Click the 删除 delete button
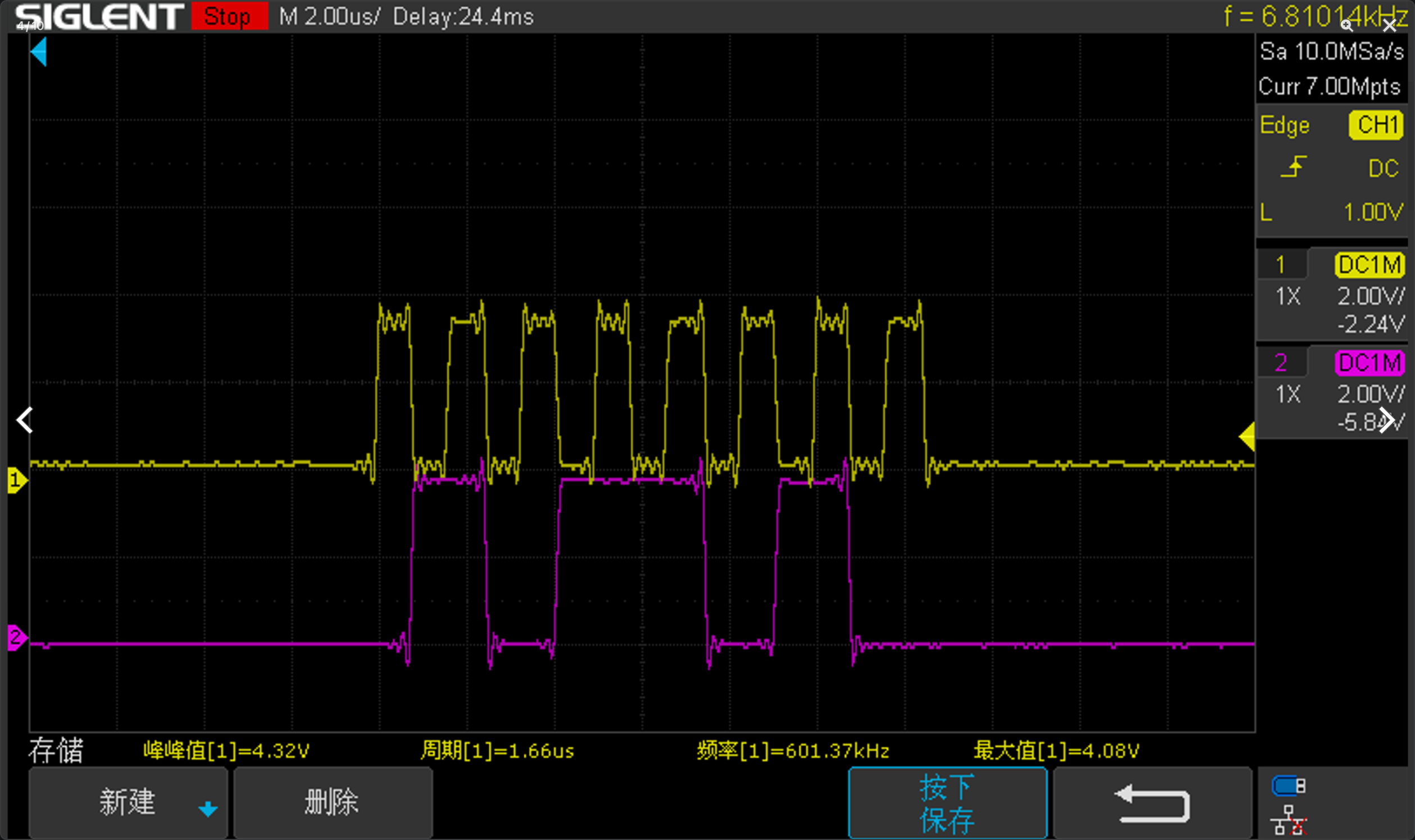Viewport: 1415px width, 840px height. [x=333, y=803]
